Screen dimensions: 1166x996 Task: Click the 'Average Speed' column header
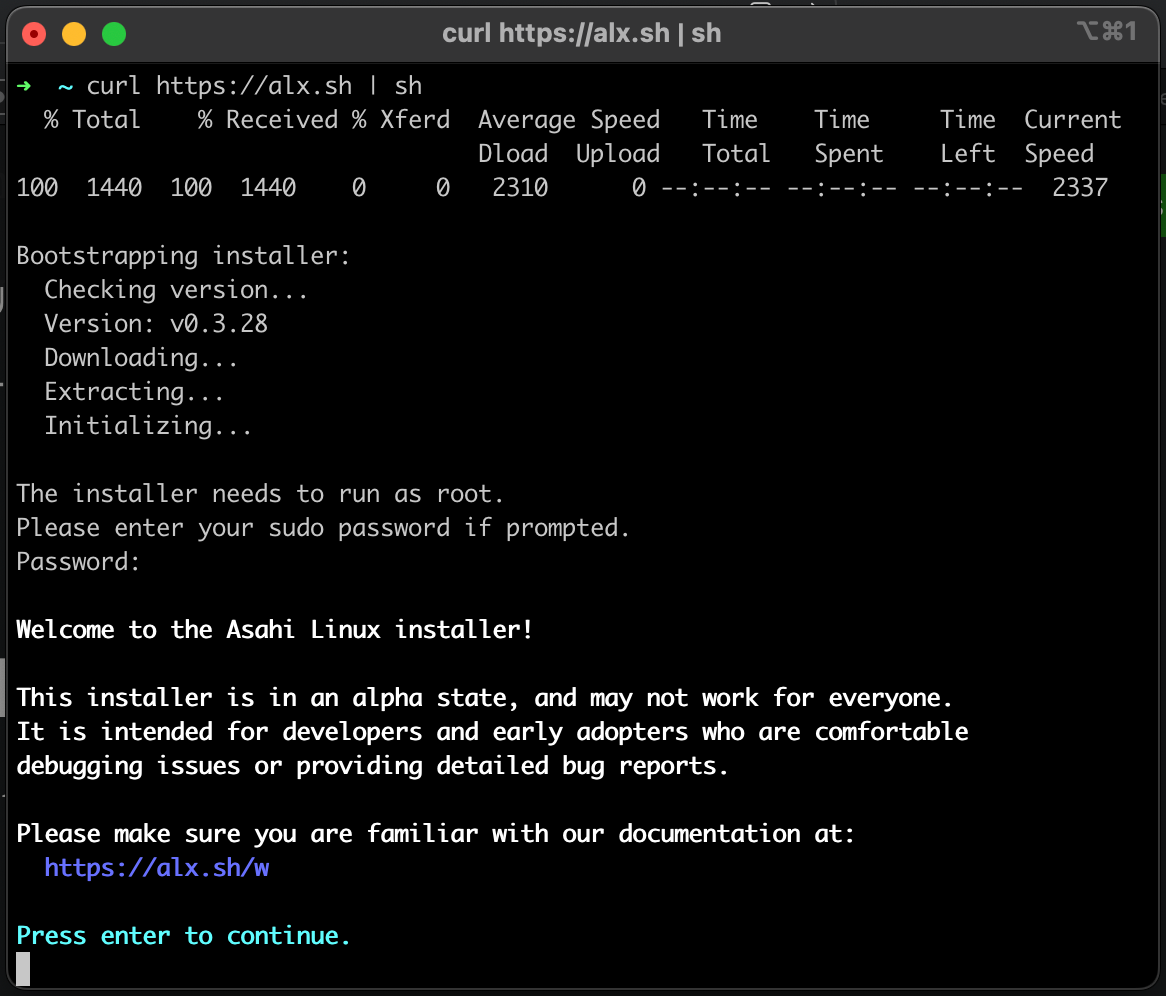569,120
